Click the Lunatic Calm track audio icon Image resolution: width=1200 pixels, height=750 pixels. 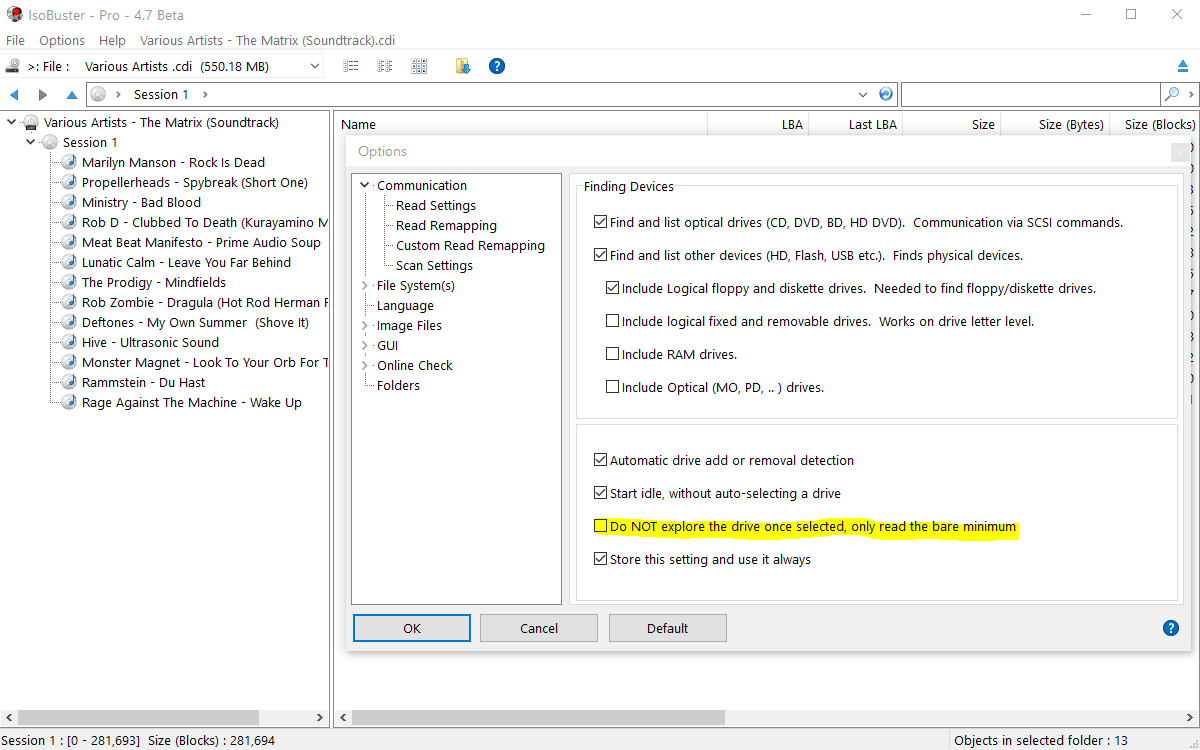coord(69,262)
